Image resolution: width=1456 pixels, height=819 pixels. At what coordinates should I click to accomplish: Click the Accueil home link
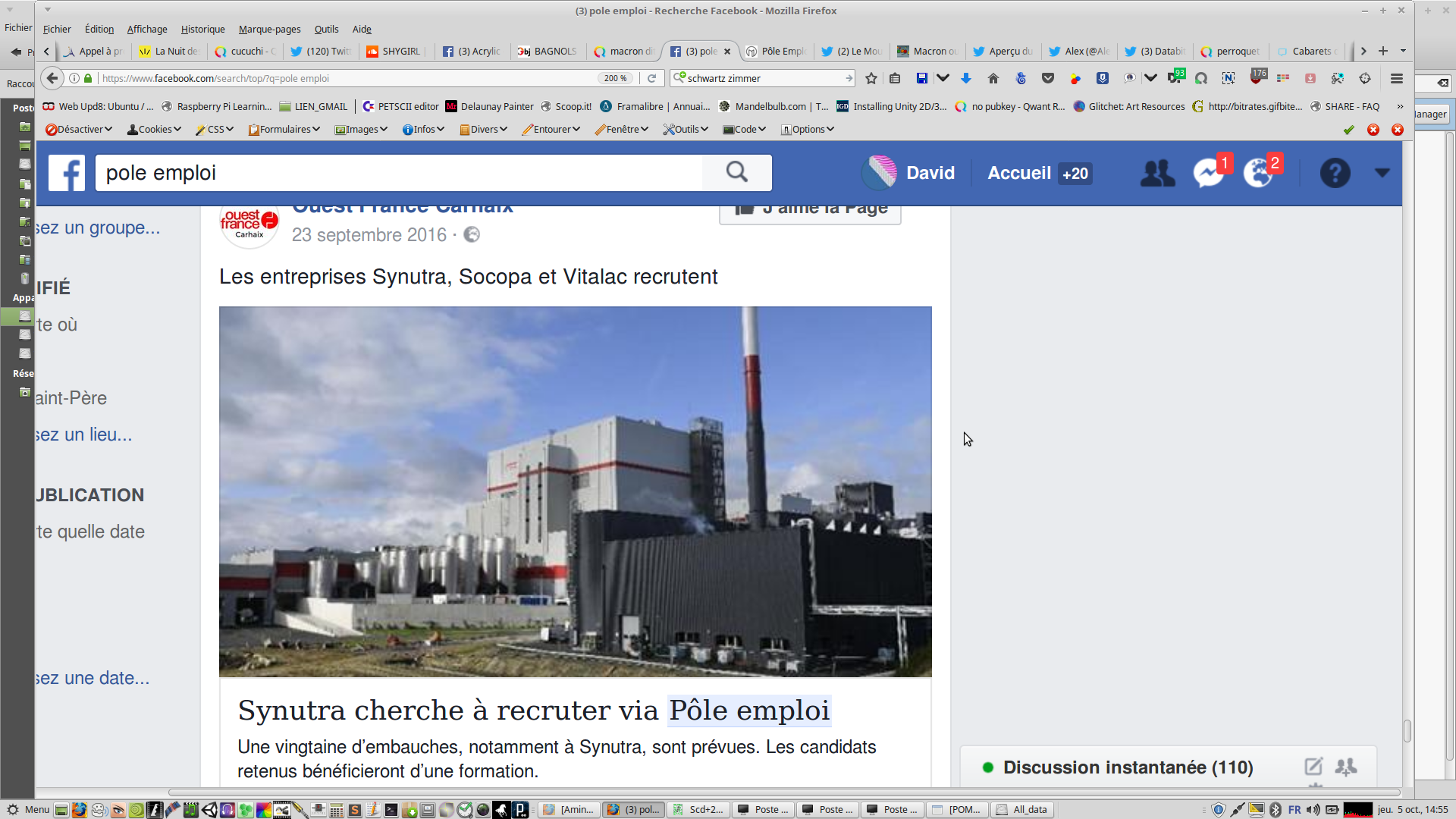(1019, 173)
